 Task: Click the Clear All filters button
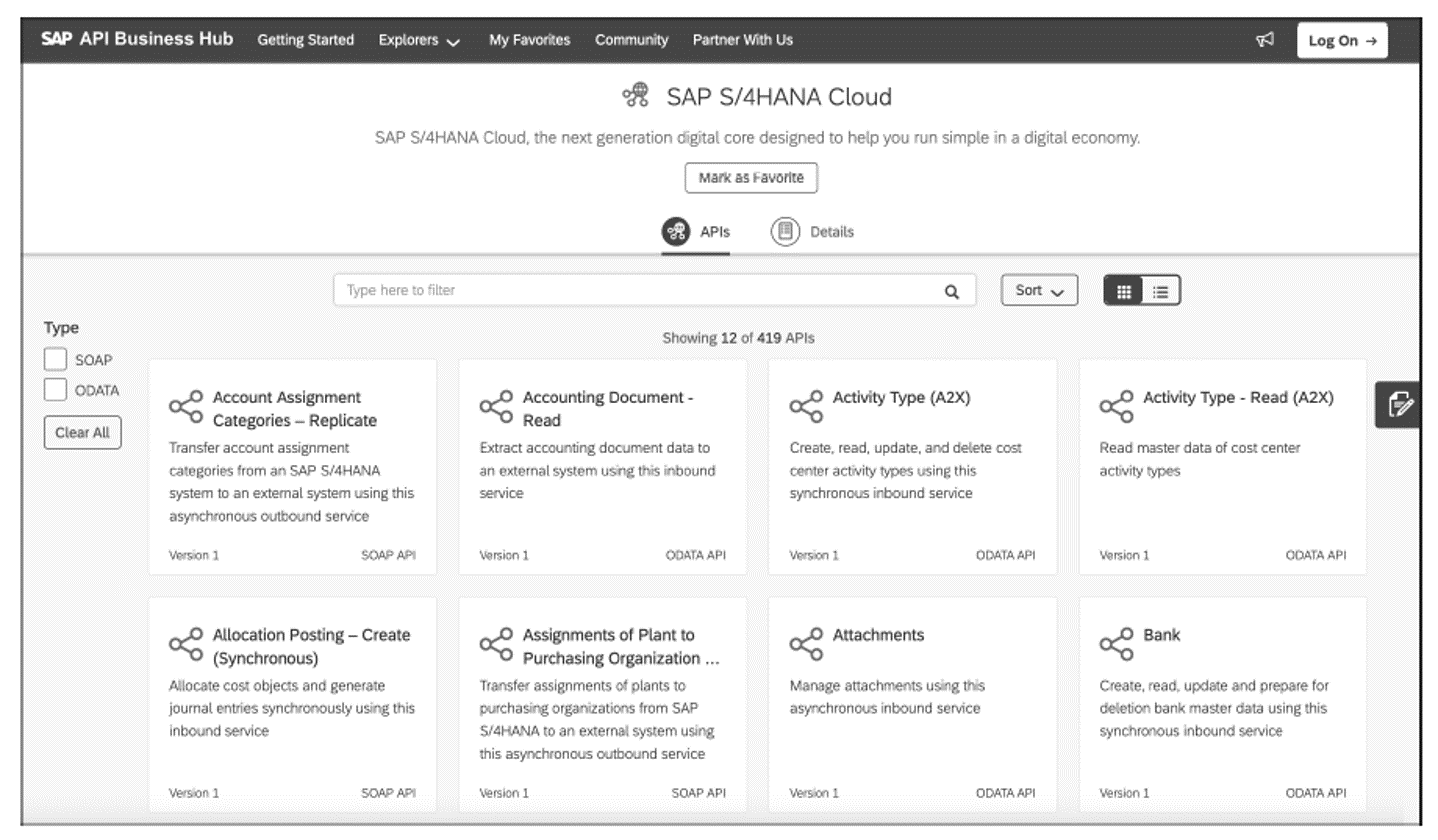tap(82, 432)
